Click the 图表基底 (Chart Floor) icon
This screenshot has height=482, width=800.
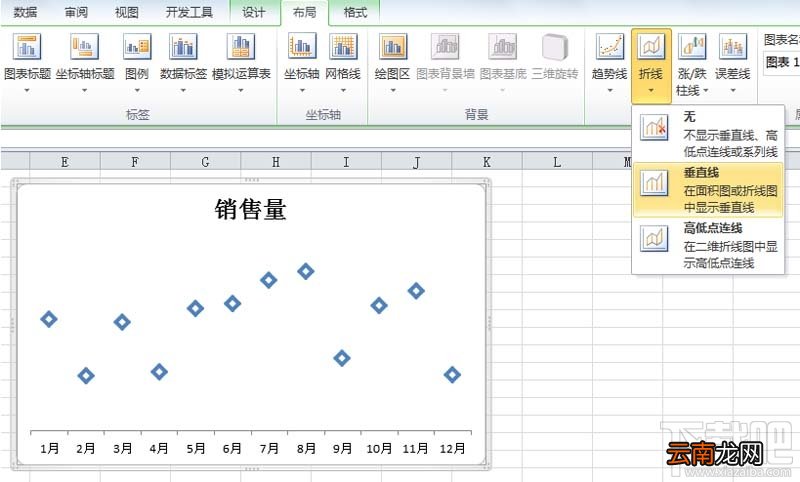503,46
